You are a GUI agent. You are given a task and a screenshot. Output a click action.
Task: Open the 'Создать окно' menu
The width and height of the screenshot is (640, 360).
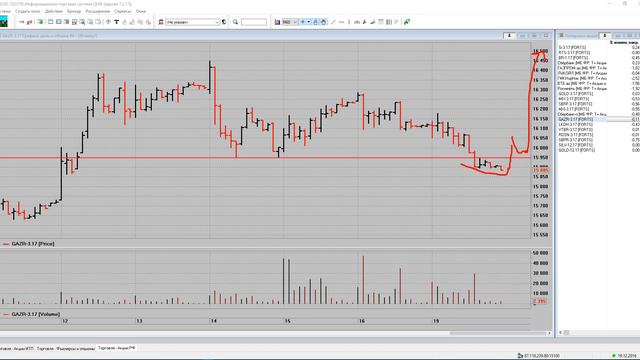pos(28,11)
